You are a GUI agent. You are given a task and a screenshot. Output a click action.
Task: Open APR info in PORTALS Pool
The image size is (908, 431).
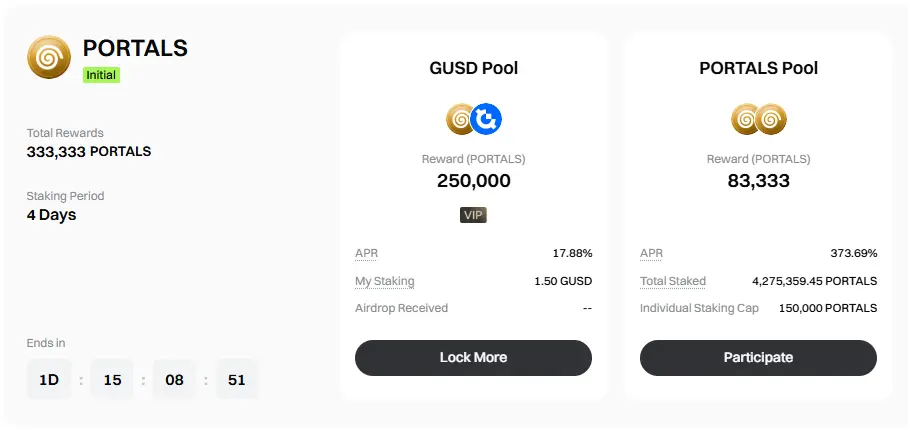[x=651, y=254]
